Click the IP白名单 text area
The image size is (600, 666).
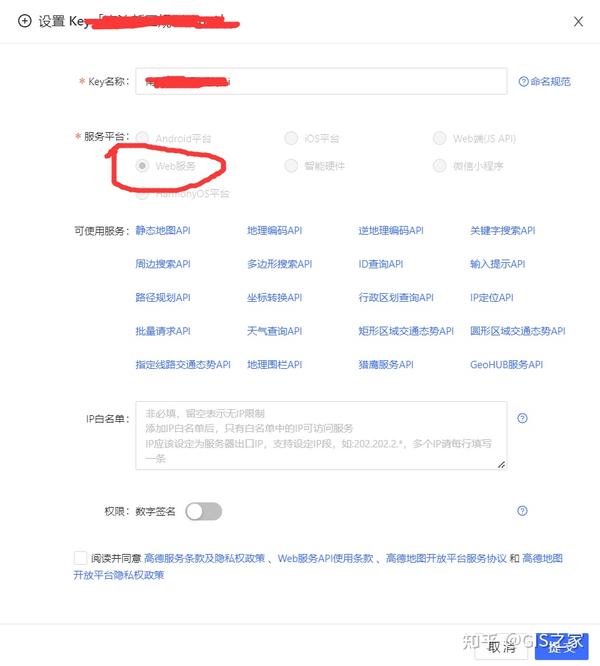tap(321, 435)
